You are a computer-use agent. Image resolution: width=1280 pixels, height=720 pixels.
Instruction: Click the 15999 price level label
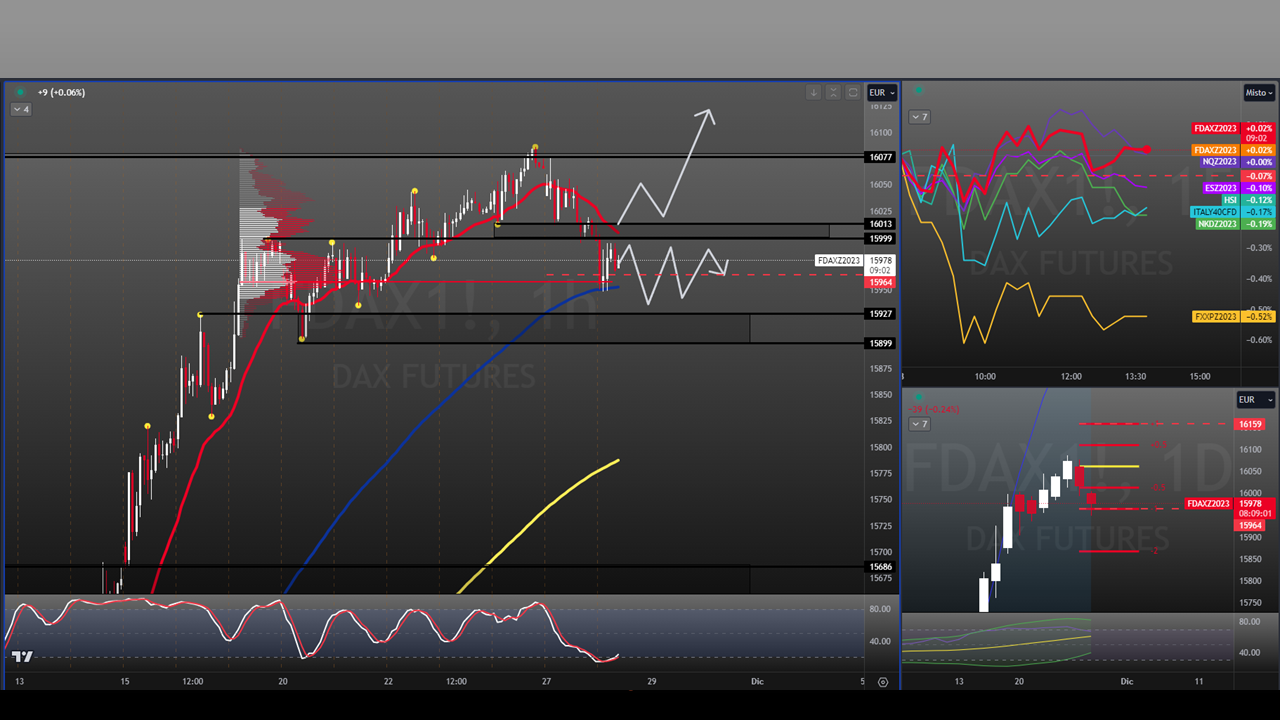pyautogui.click(x=881, y=239)
